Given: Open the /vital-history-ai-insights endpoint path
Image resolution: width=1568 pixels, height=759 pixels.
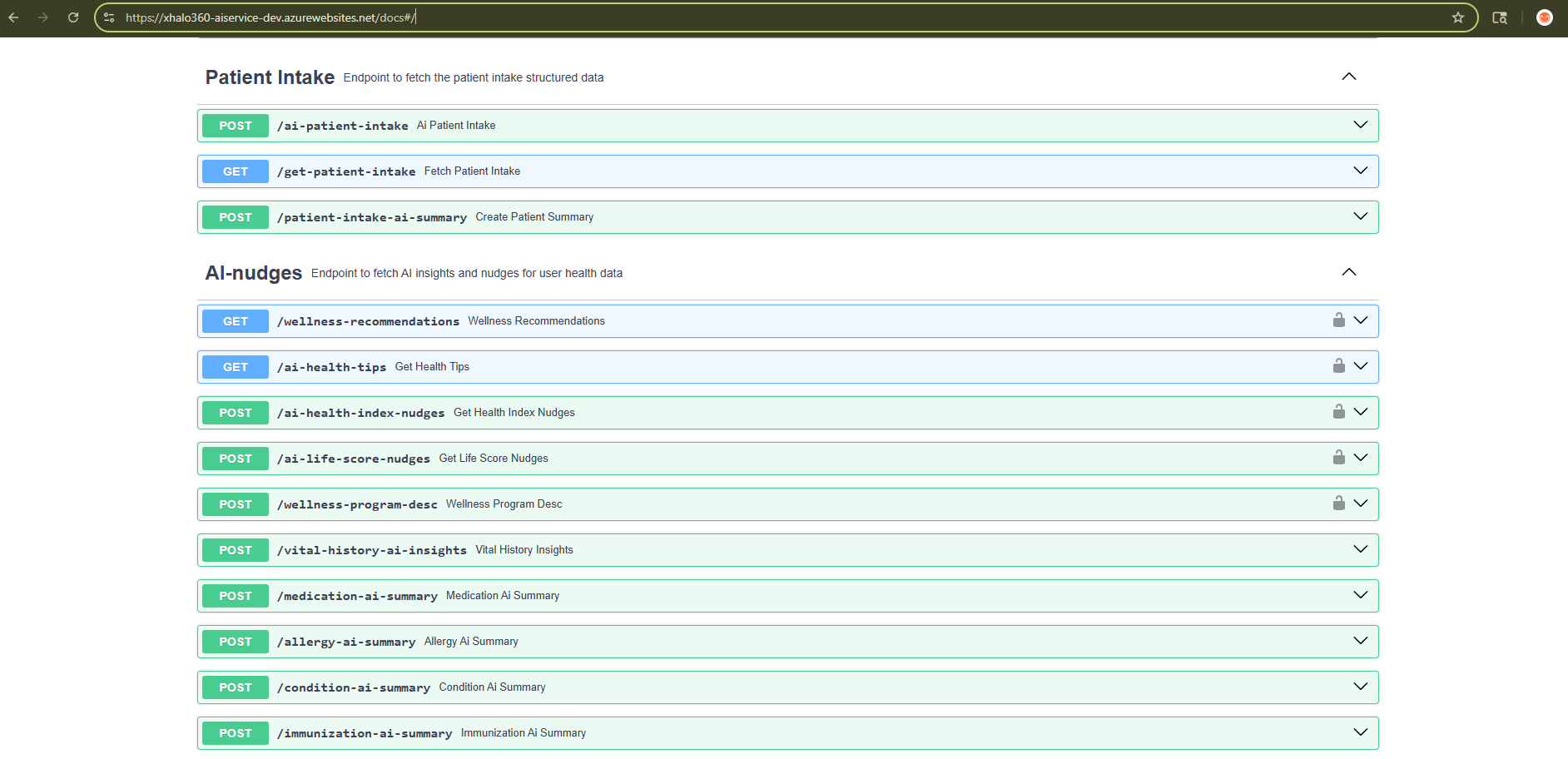Looking at the screenshot, I should point(371,550).
